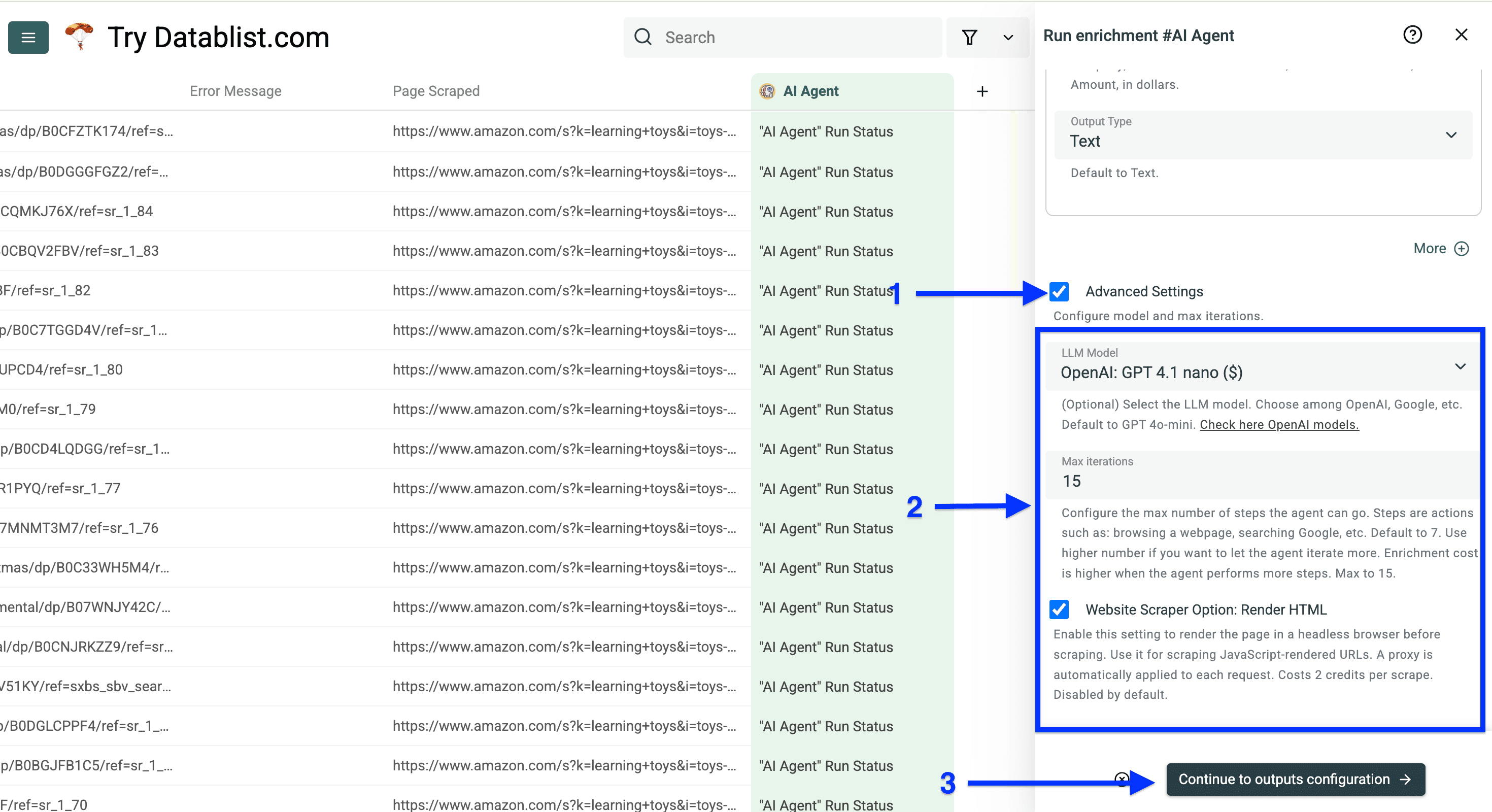The image size is (1492, 812).
Task: Open the hamburger navigation menu
Action: coord(28,37)
